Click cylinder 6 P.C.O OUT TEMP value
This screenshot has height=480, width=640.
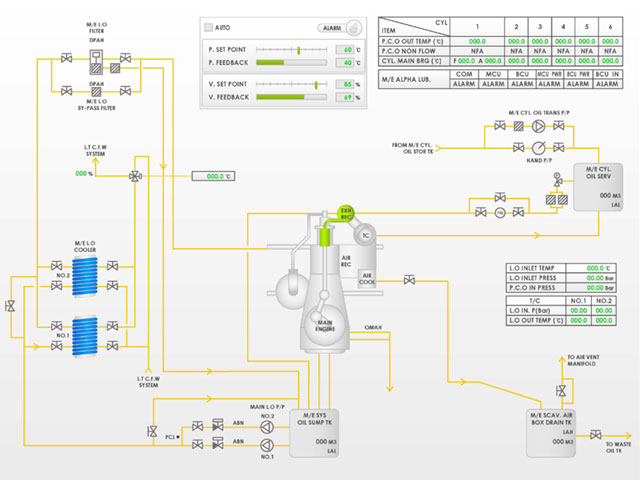point(610,41)
